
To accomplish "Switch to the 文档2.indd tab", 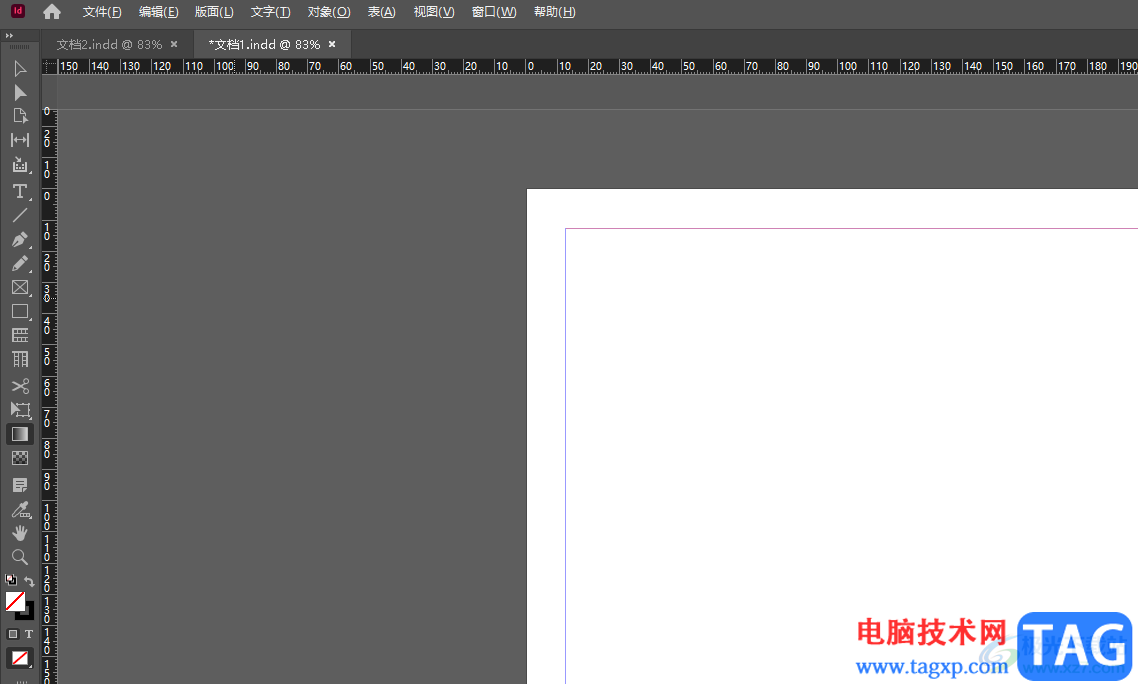I will pyautogui.click(x=109, y=44).
